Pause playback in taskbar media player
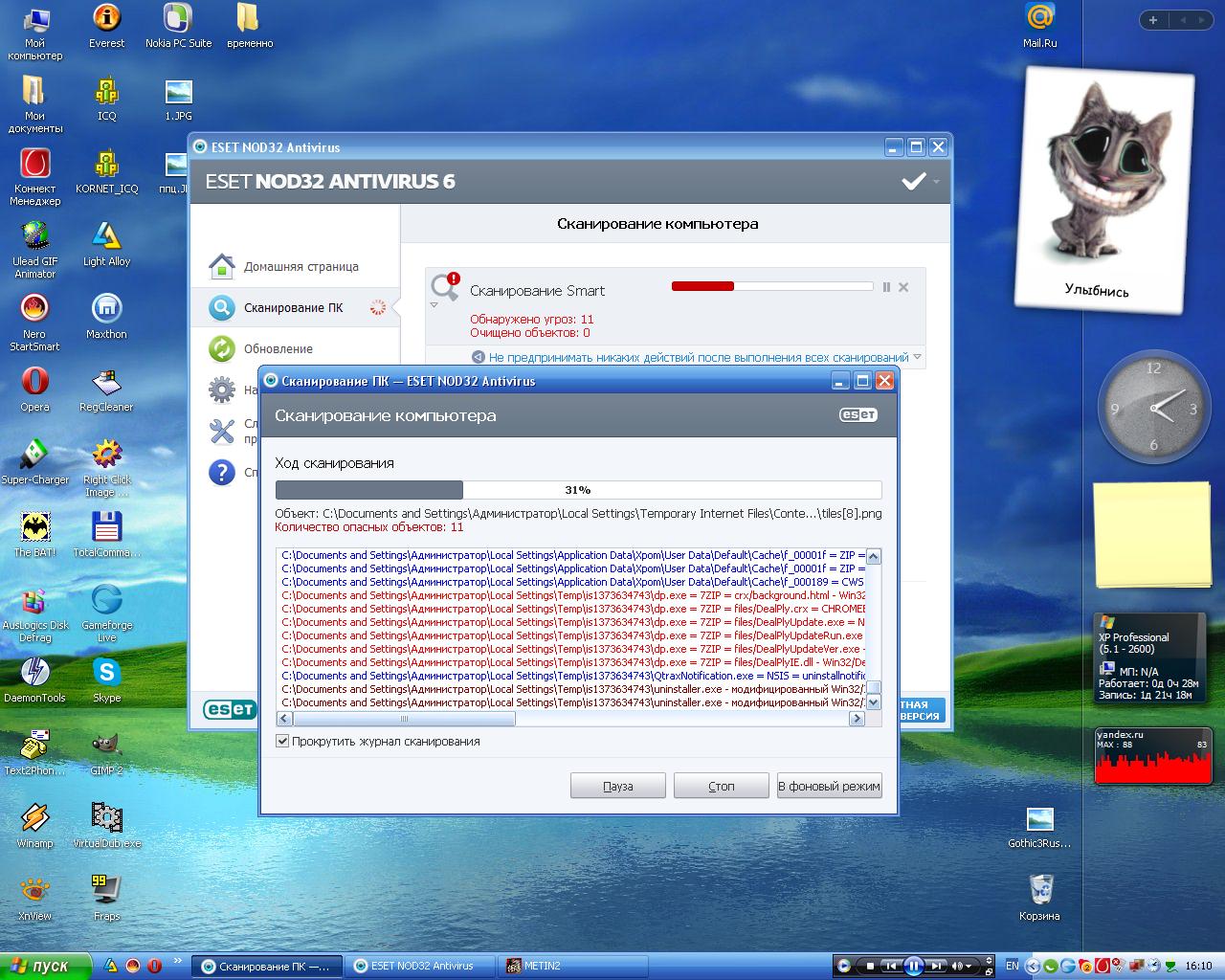 pos(914,966)
